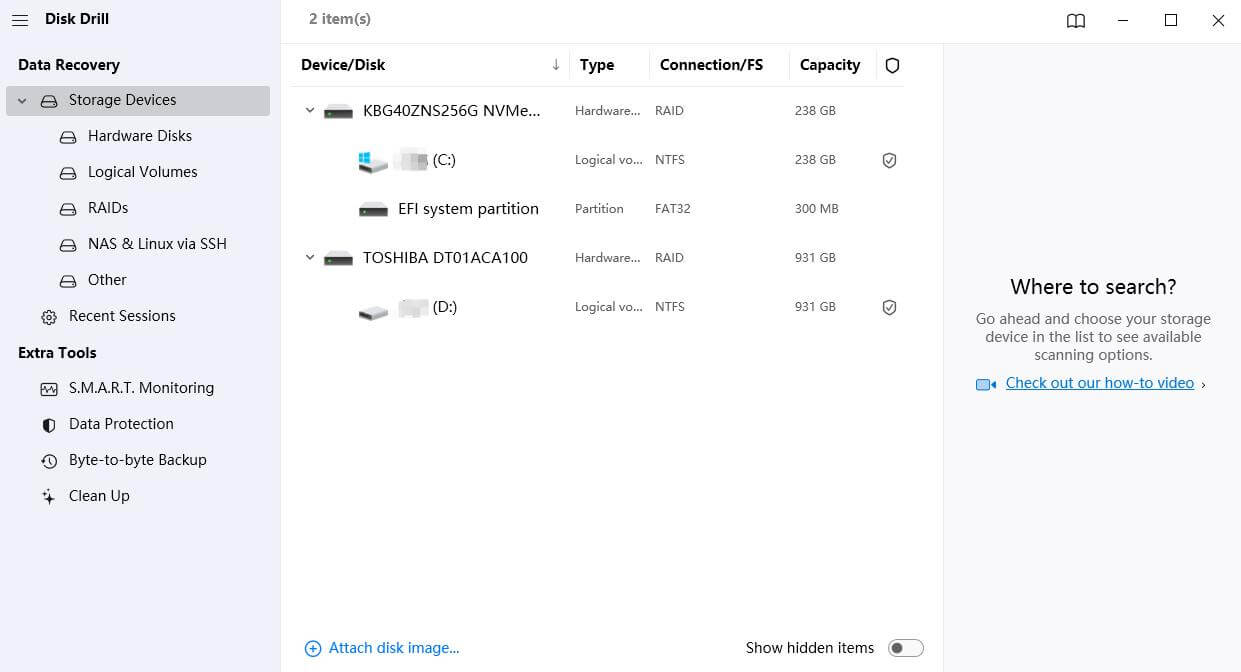This screenshot has width=1241, height=672.
Task: Sort by the Connection/FS column header
Action: click(x=711, y=65)
